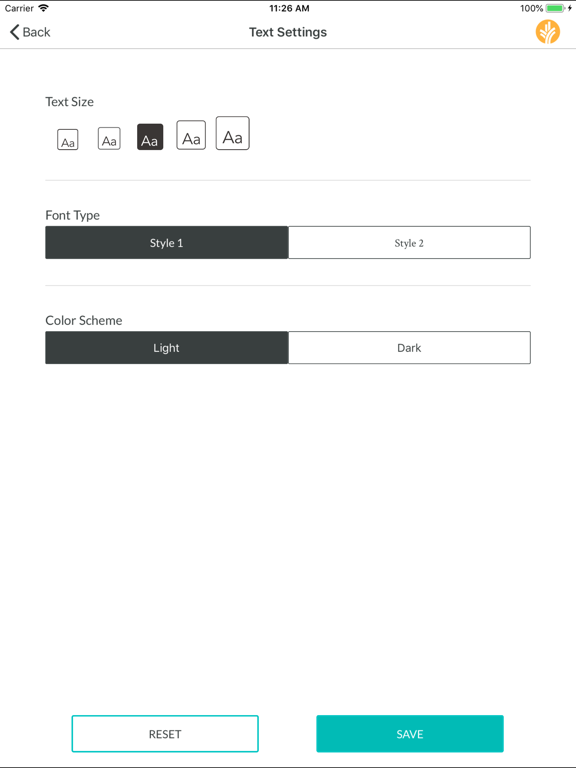Tap the orange wheat logo icon
Image resolution: width=576 pixels, height=768 pixels.
click(x=548, y=32)
